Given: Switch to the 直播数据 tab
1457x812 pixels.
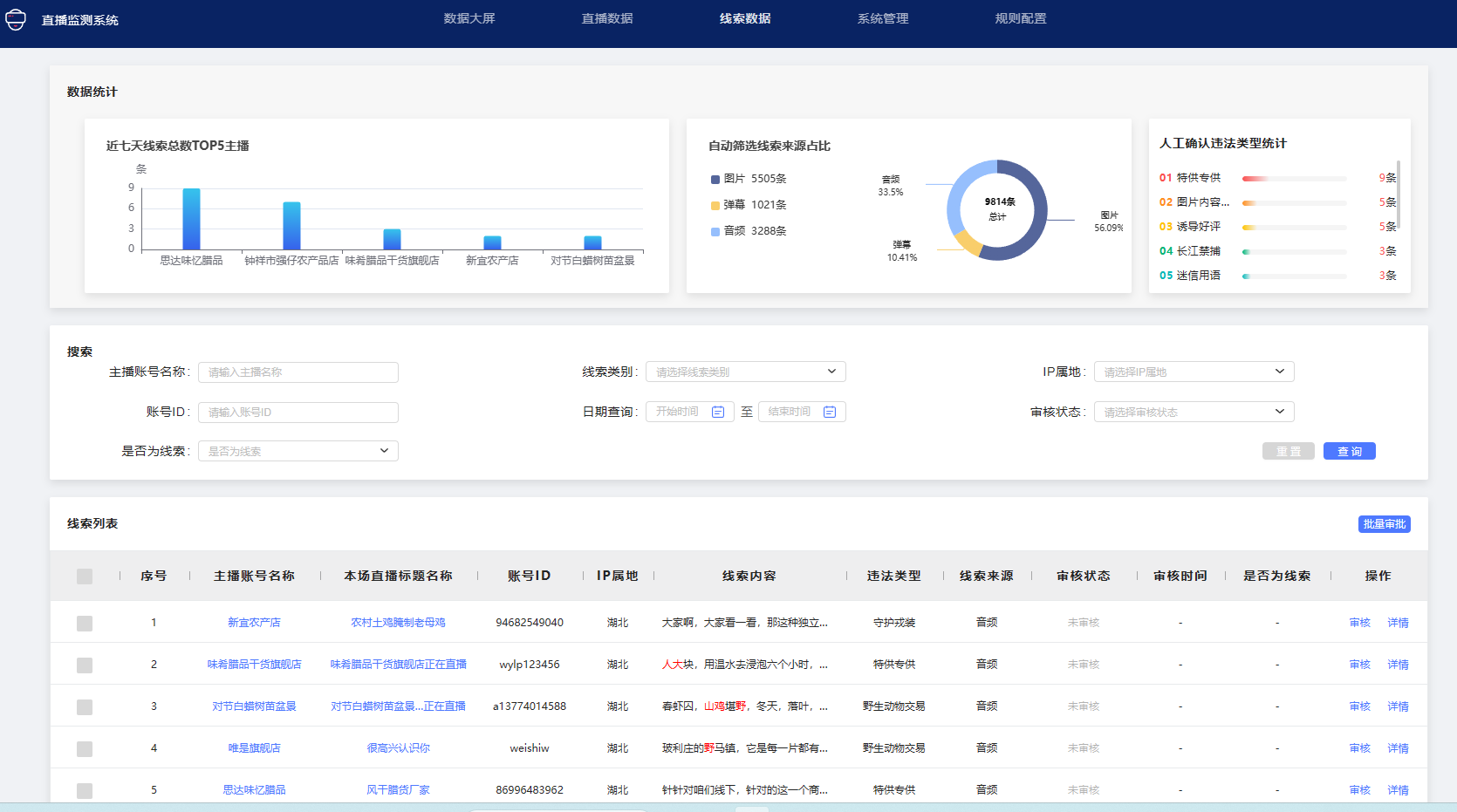Looking at the screenshot, I should pyautogui.click(x=607, y=18).
